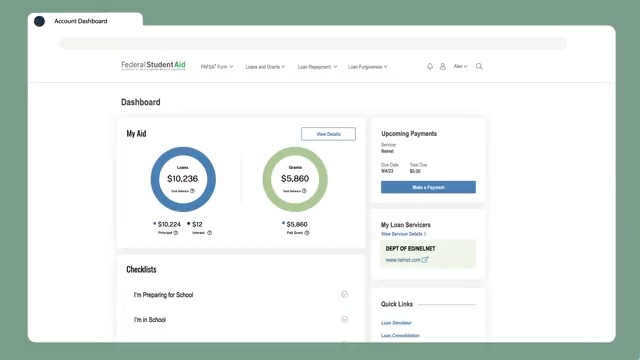Click the 9/4/23 due date value

(387, 171)
